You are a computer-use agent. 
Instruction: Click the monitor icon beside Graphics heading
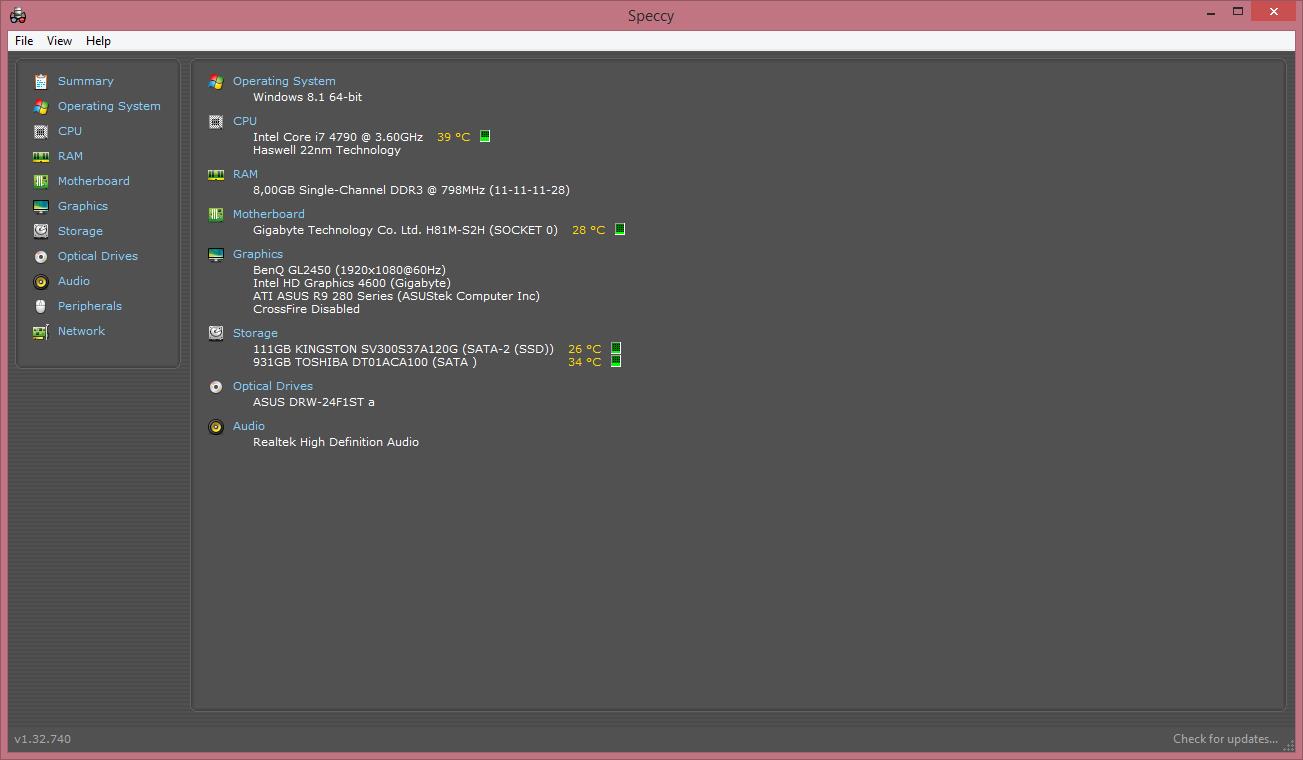pyautogui.click(x=216, y=254)
